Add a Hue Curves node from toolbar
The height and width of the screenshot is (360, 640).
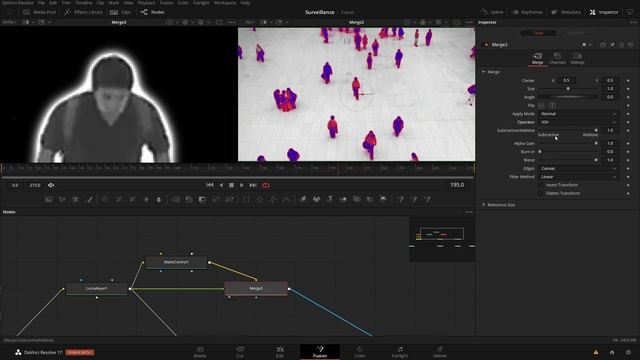point(132,199)
